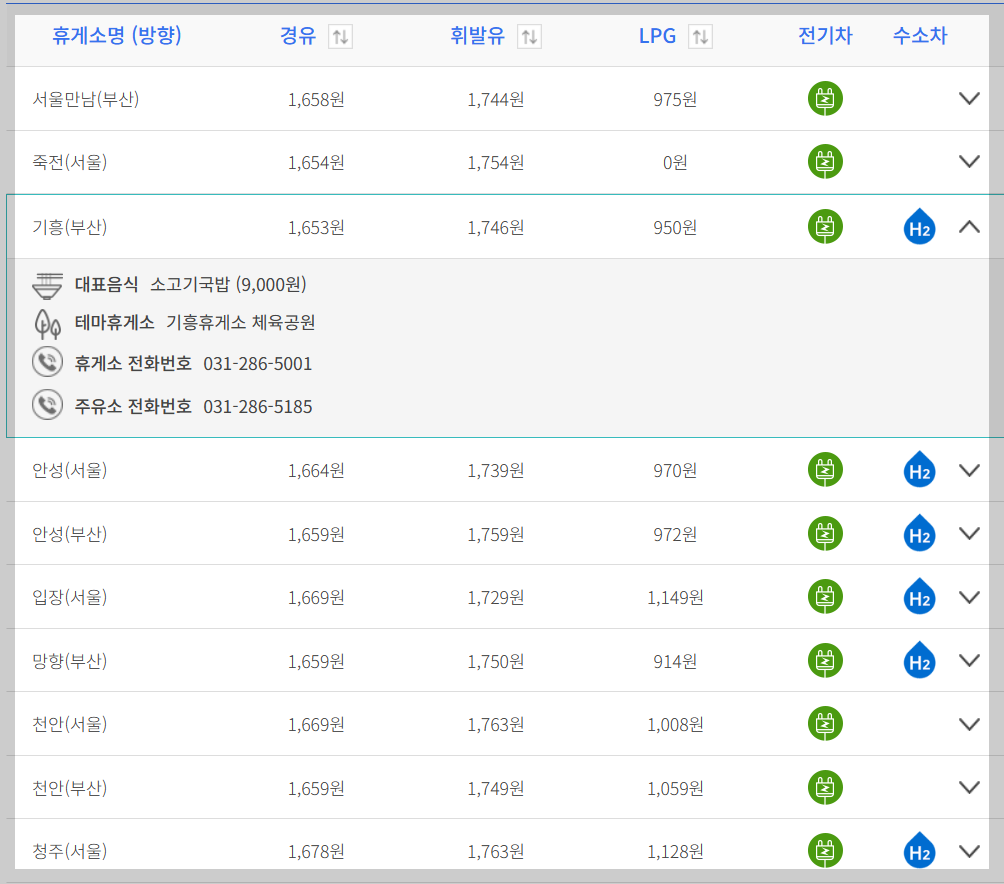Toggle the 경유 price sort control
This screenshot has width=1004, height=884.
click(340, 37)
